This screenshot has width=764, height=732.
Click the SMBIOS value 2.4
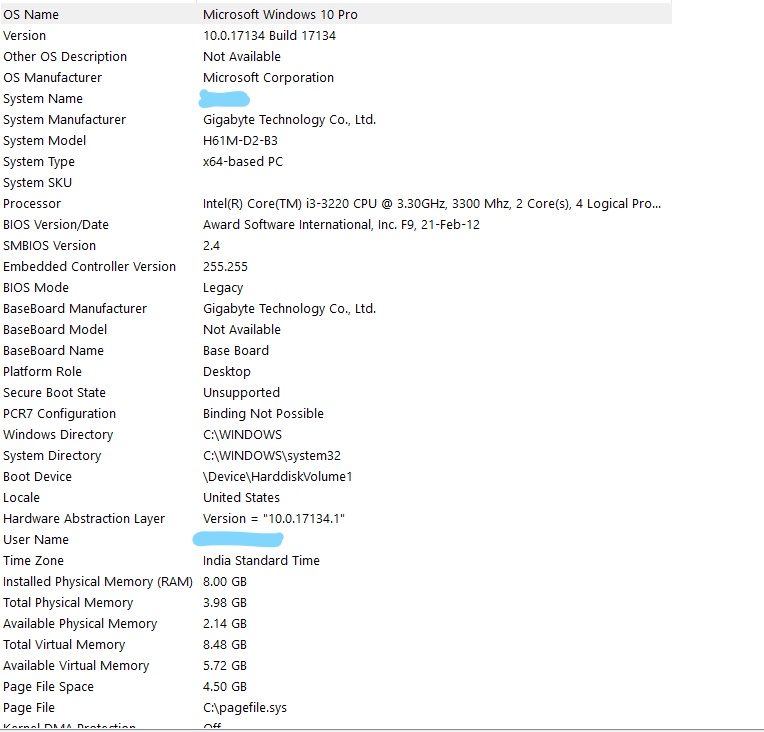pos(211,245)
